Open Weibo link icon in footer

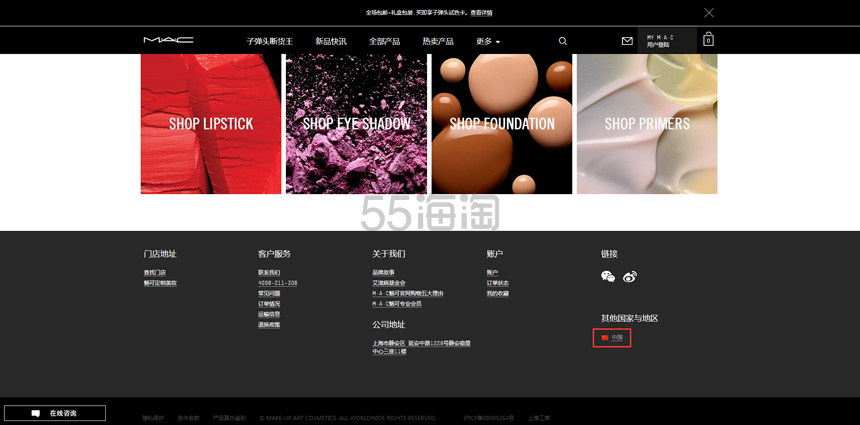pos(630,276)
